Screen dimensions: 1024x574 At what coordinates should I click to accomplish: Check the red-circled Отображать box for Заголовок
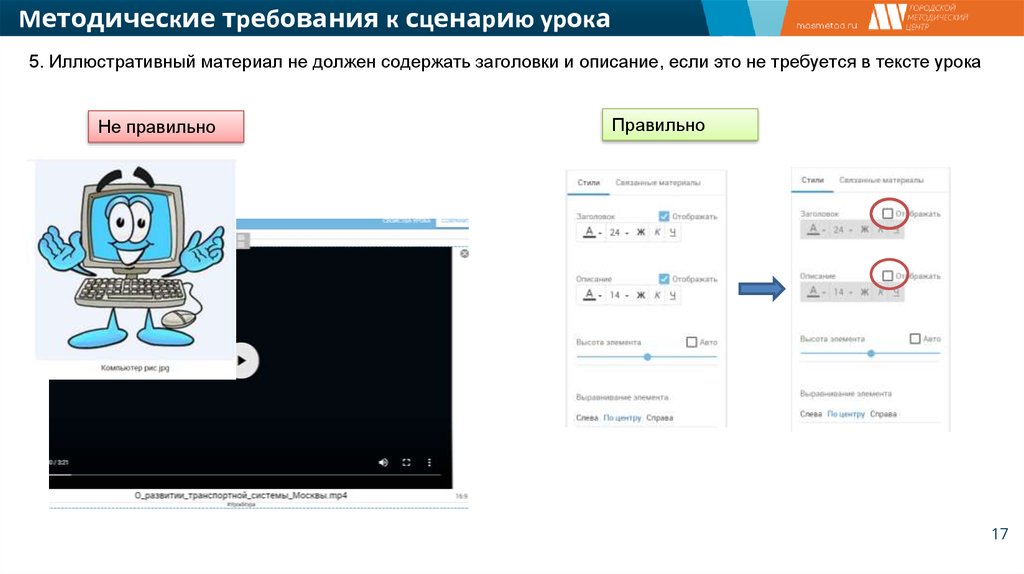tap(887, 213)
